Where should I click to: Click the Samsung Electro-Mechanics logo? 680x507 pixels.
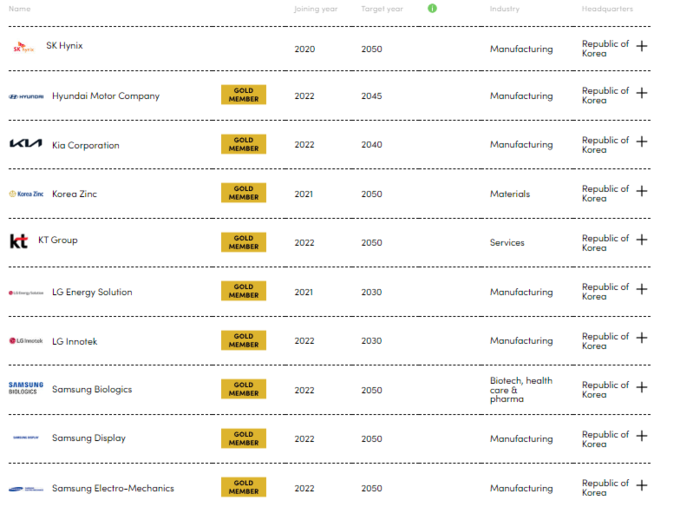pos(26,489)
